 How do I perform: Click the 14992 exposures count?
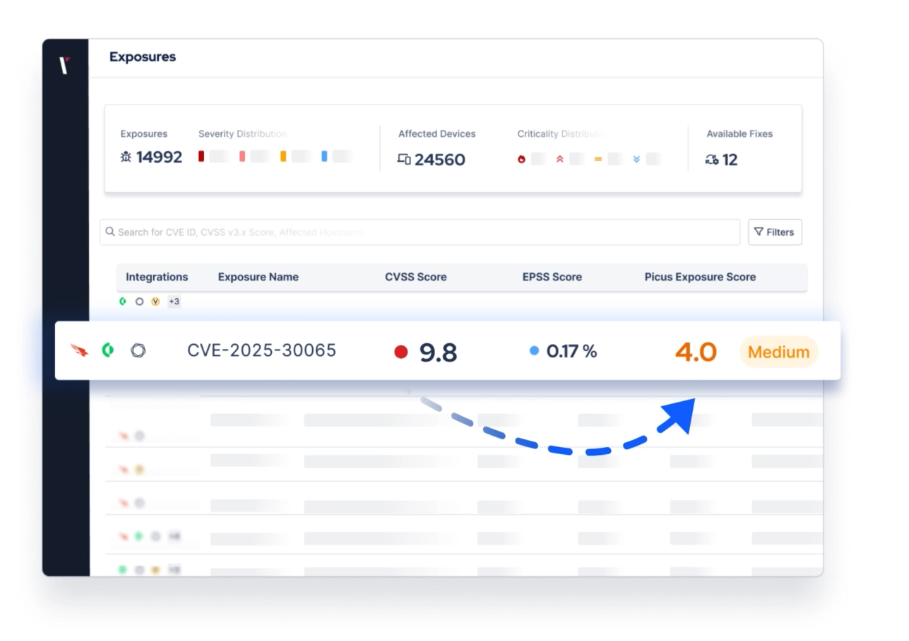click(x=159, y=157)
